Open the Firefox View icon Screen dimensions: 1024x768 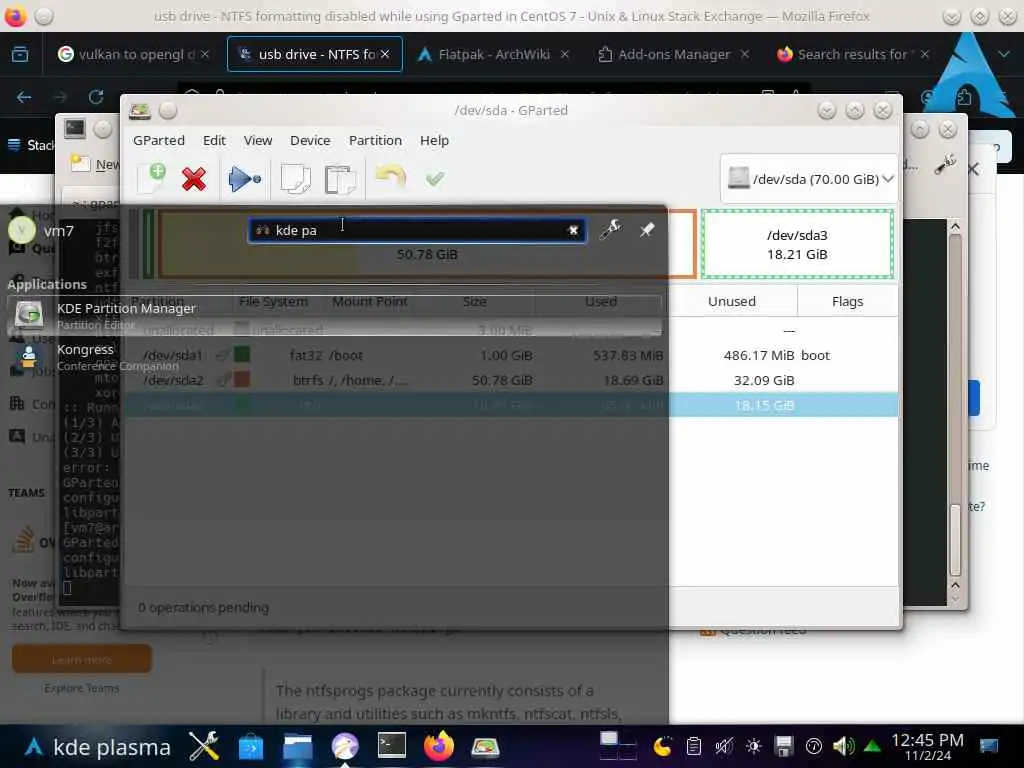point(20,54)
